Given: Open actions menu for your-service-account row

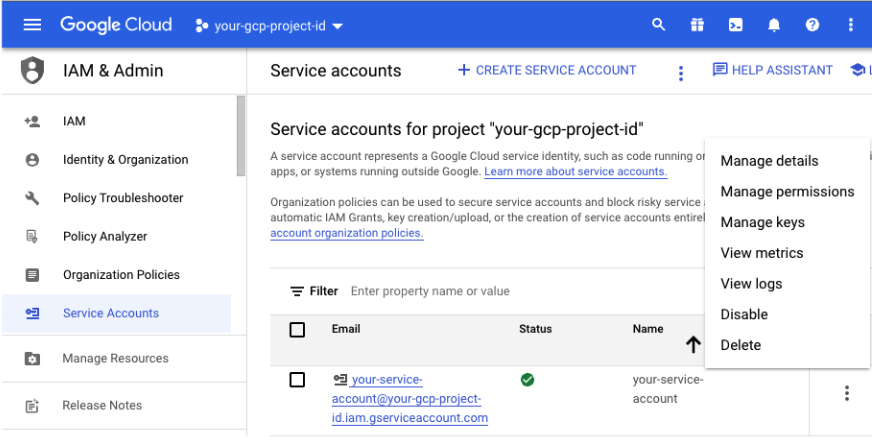Looking at the screenshot, I should [846, 393].
